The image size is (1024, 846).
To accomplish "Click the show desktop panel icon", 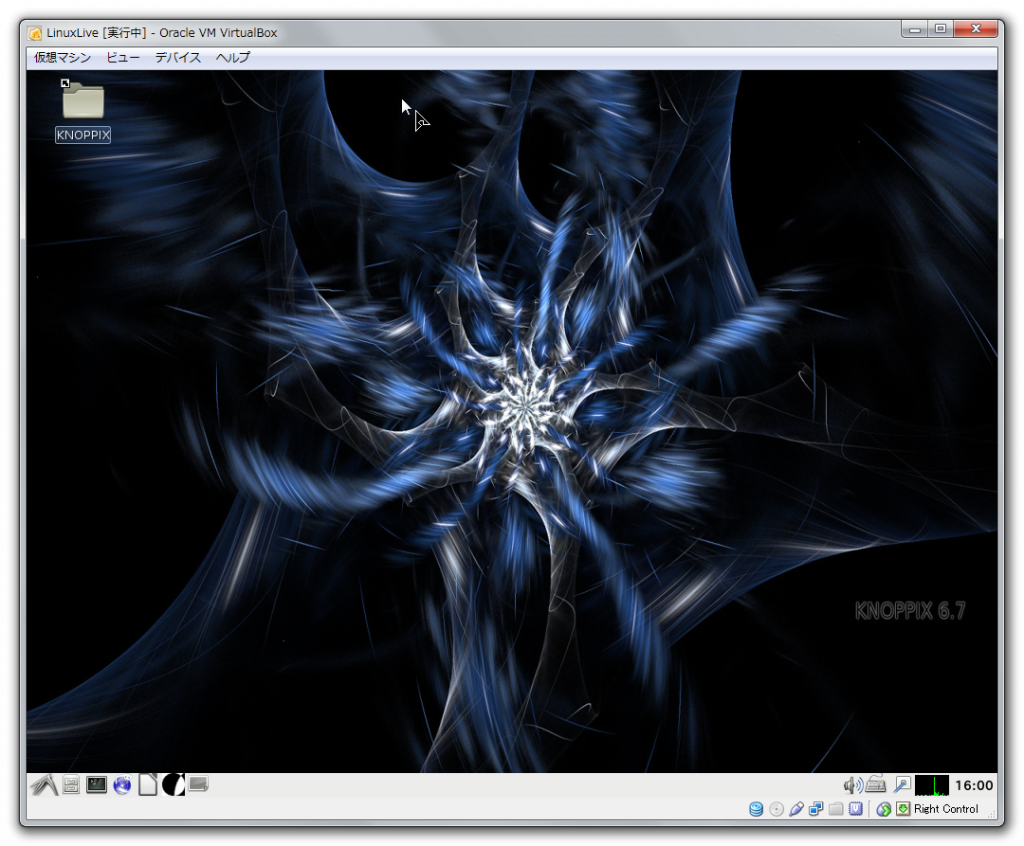I will point(198,785).
